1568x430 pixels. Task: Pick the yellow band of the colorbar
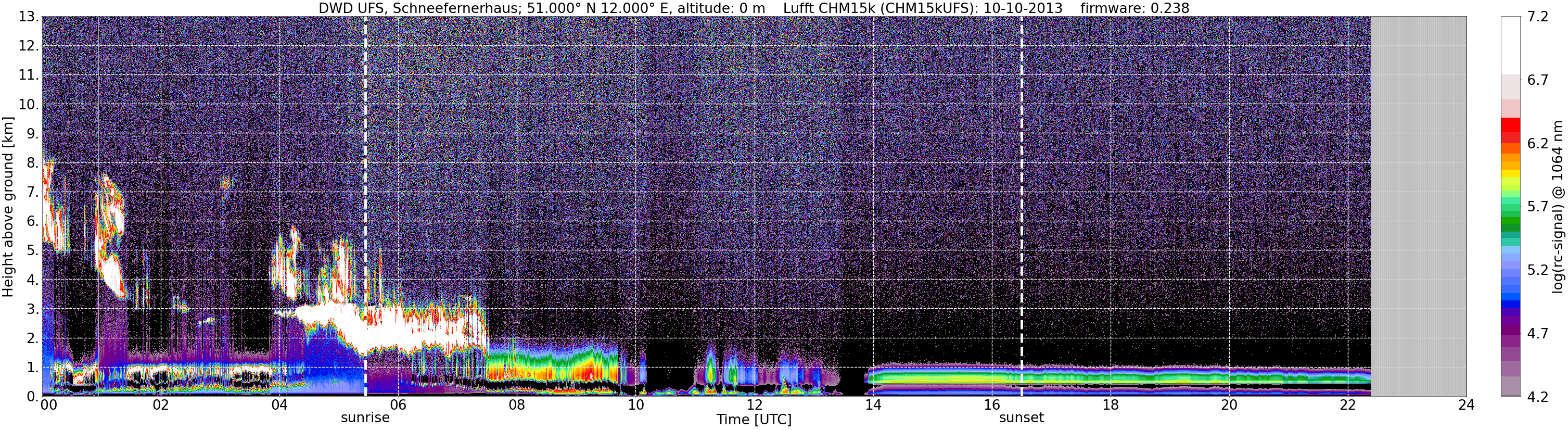tap(1511, 174)
